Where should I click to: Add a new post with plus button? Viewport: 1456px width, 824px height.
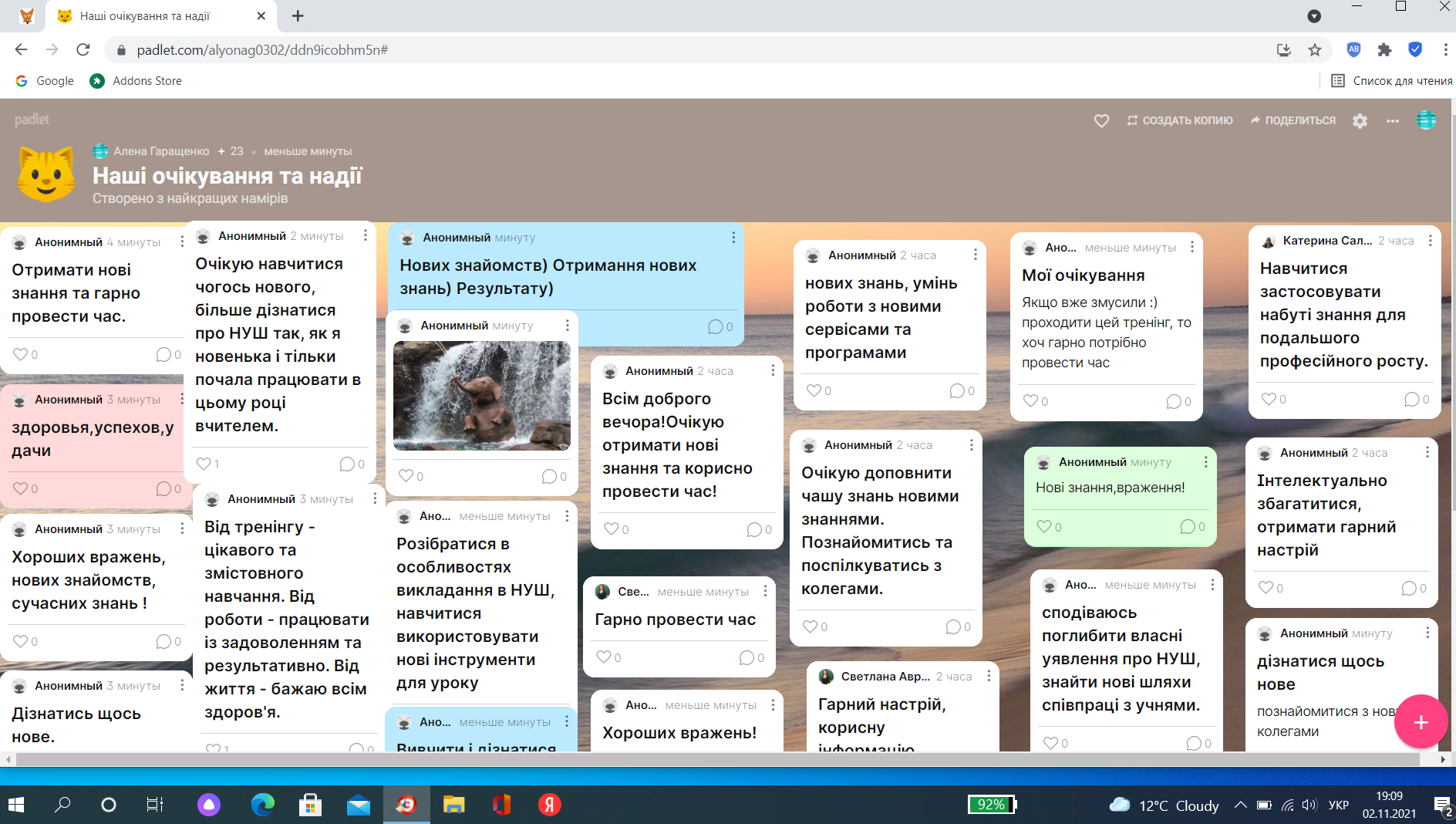pyautogui.click(x=1421, y=721)
